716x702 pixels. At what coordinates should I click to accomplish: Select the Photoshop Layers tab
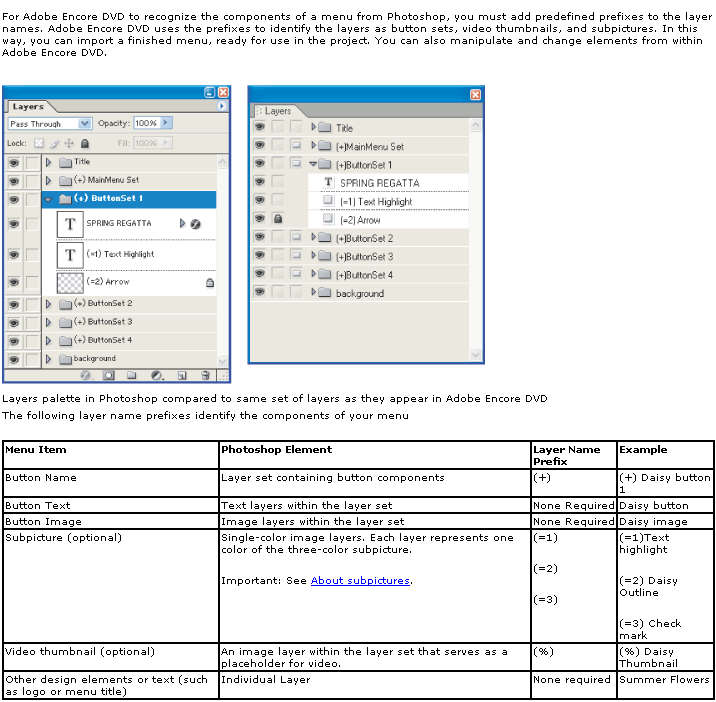click(x=28, y=106)
